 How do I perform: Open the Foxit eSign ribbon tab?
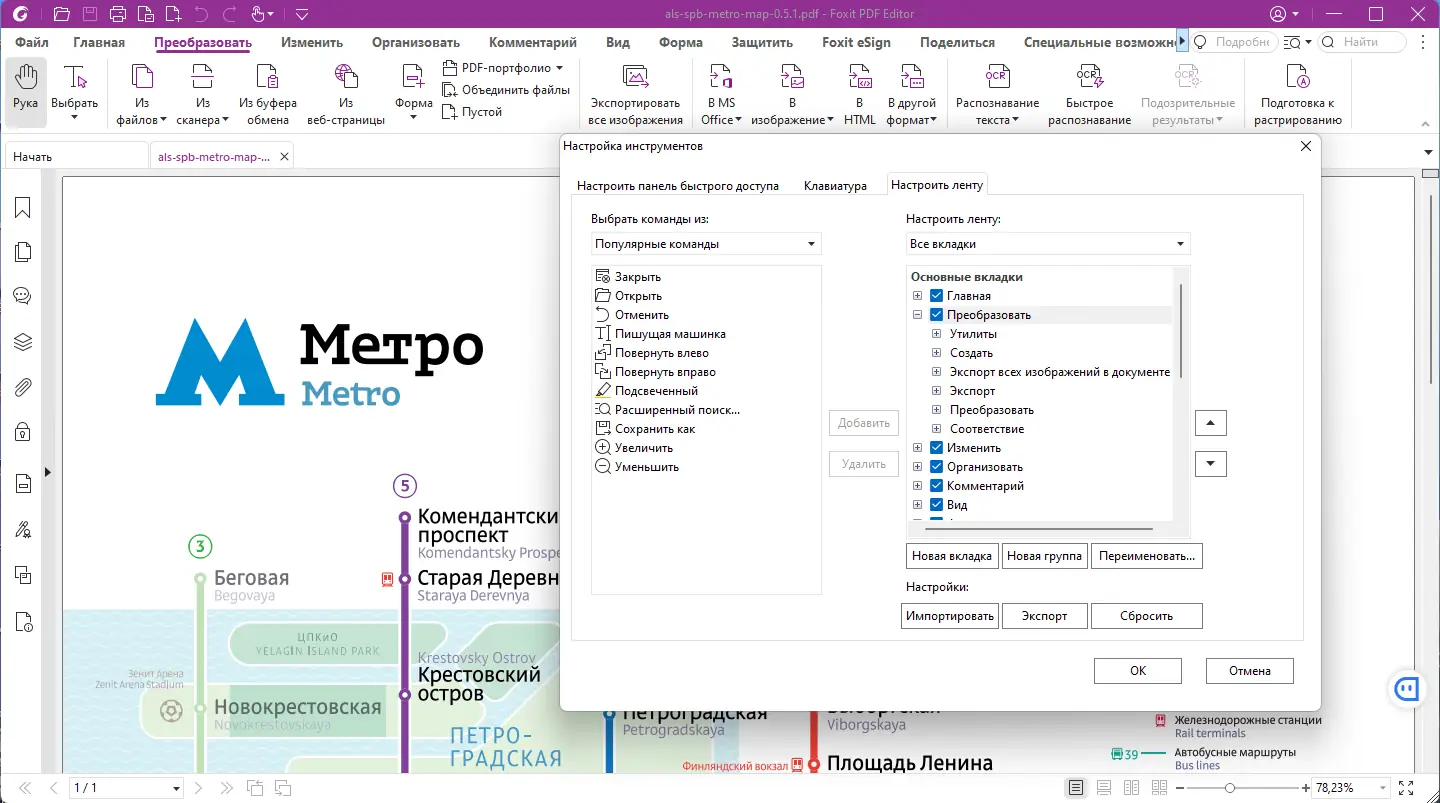tap(856, 43)
